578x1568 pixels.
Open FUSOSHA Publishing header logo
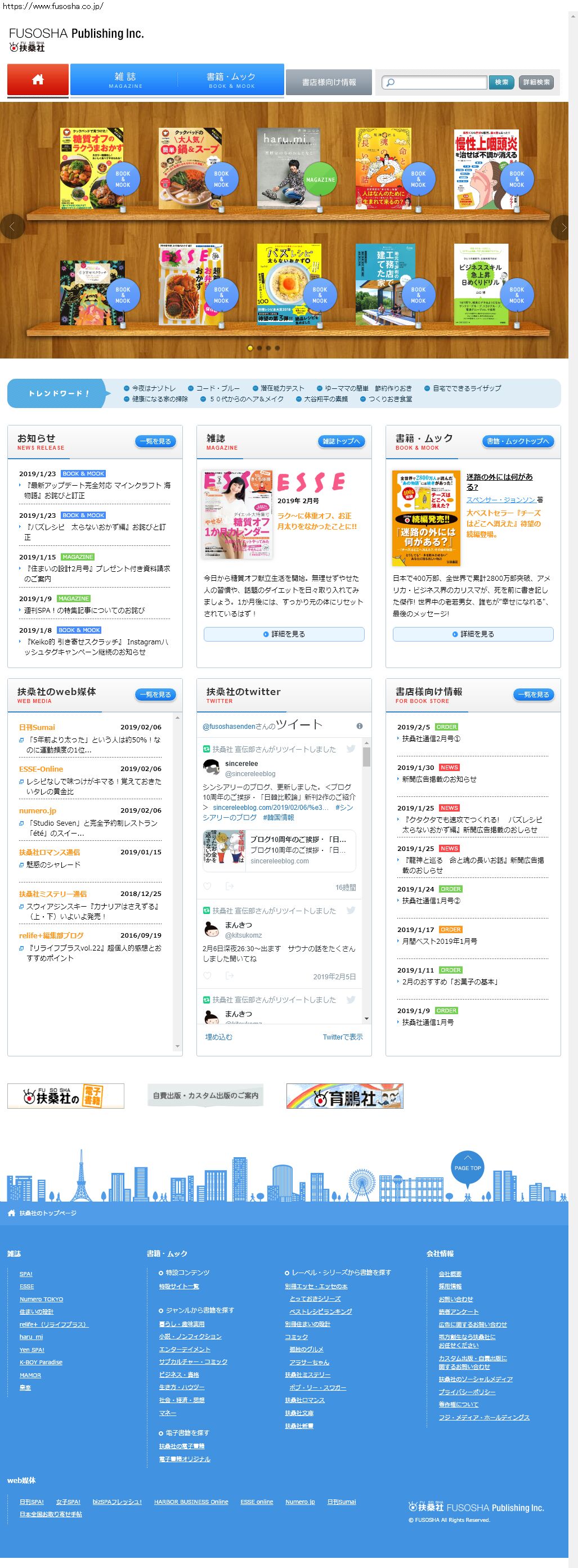76,39
